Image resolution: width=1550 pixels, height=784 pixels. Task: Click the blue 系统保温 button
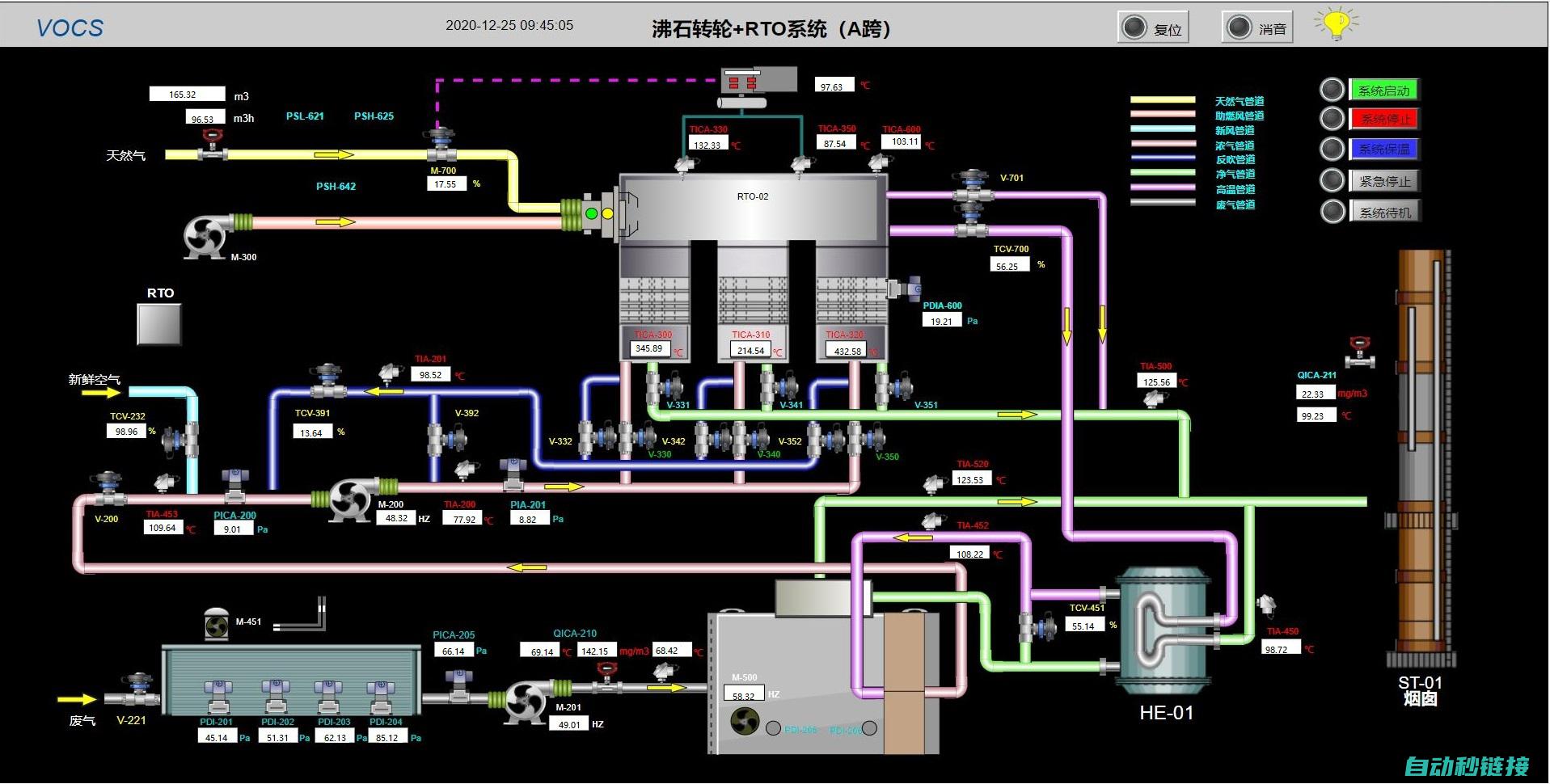tap(1385, 150)
